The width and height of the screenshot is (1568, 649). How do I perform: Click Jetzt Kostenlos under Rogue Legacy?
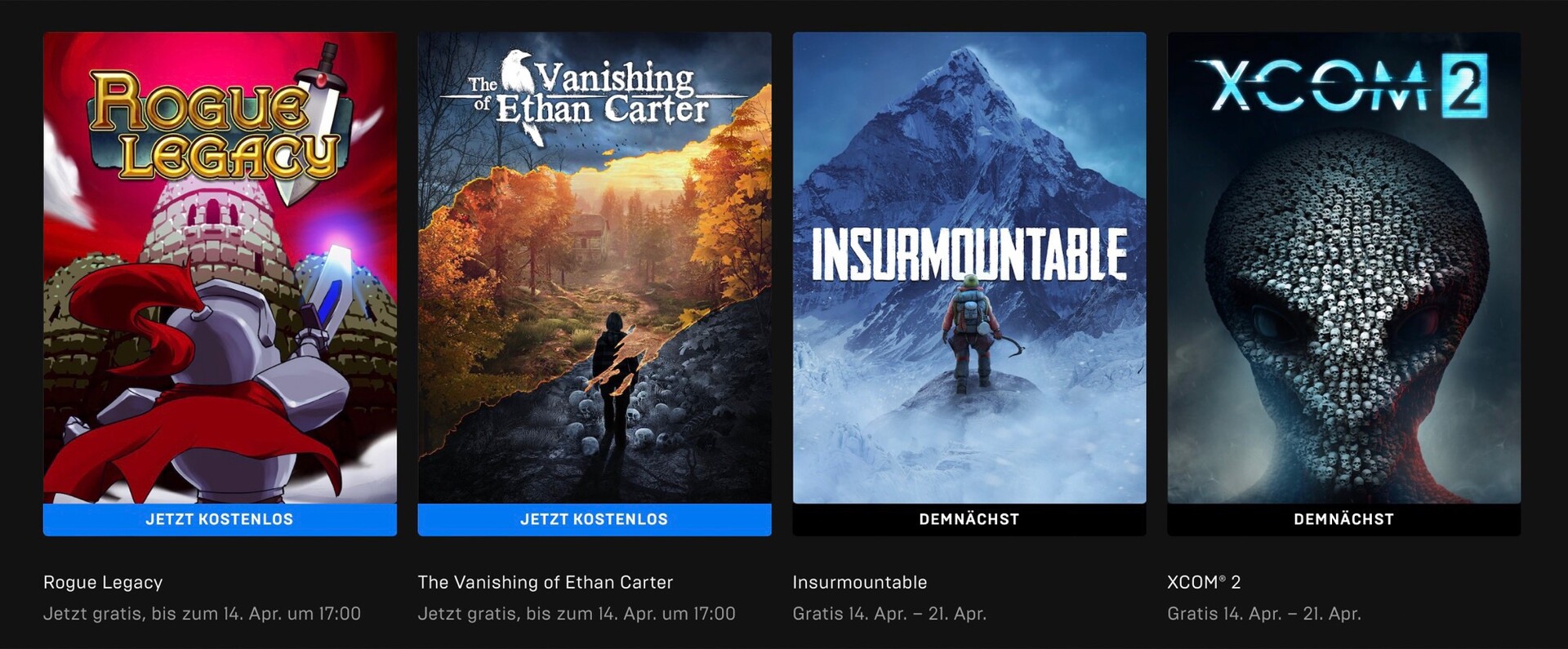click(x=220, y=519)
